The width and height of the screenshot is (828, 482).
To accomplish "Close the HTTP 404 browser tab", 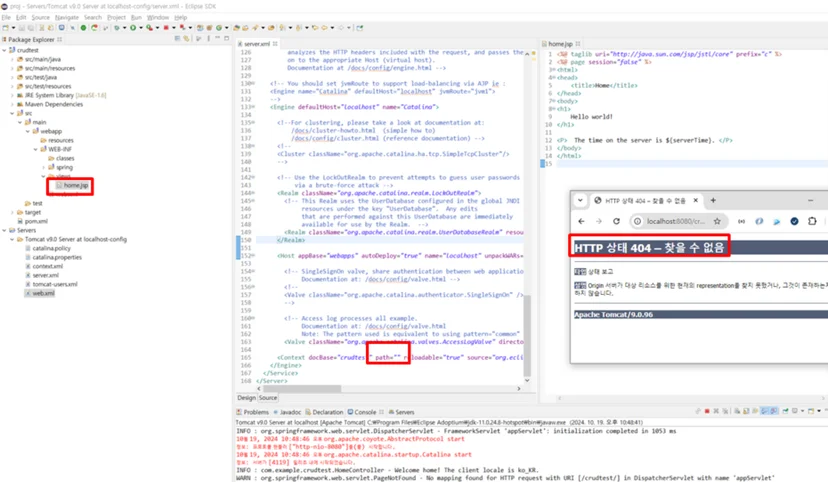I will [695, 200].
